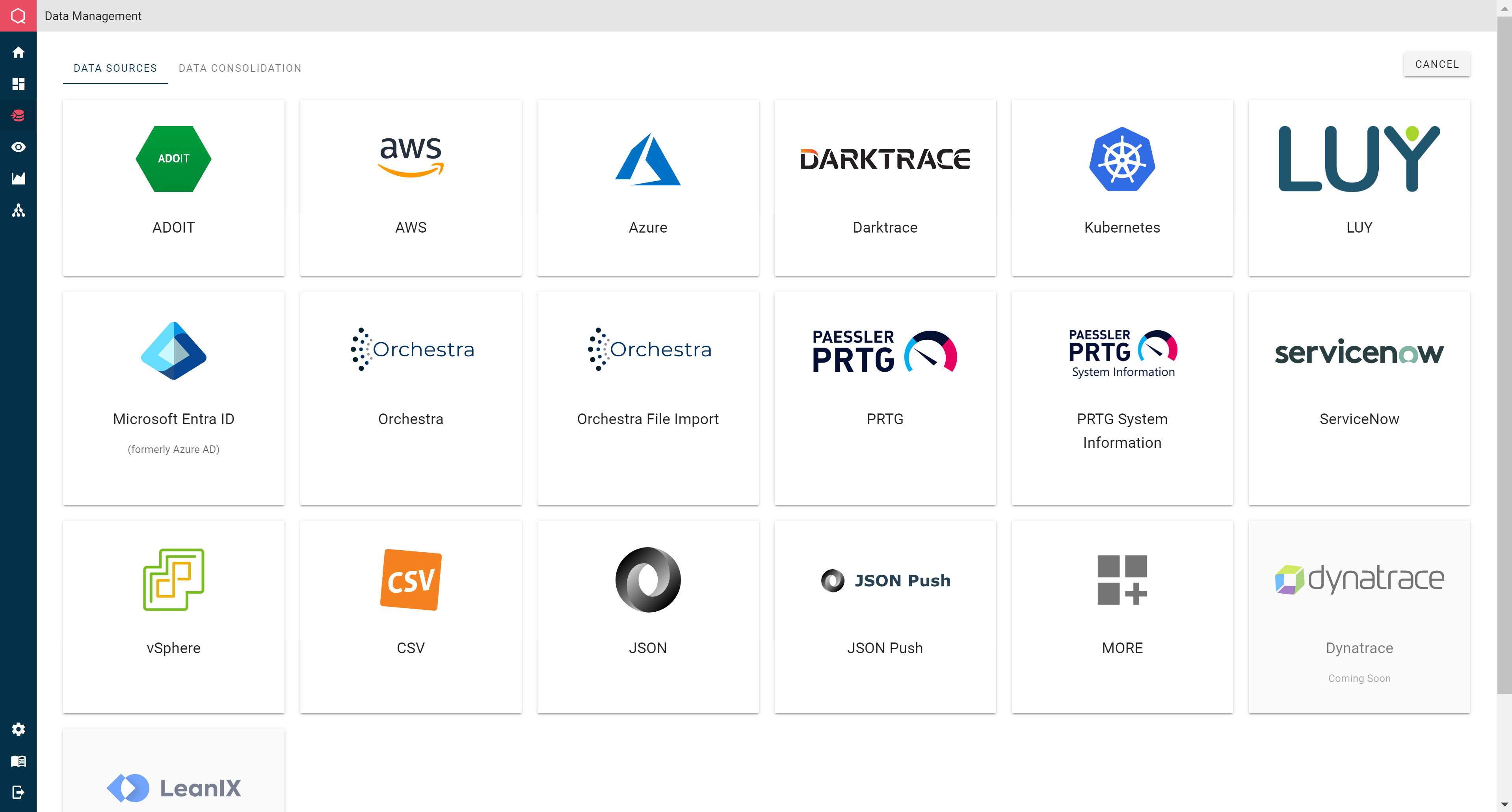1512x812 pixels.
Task: Click the Dynatrace "Coming Soon" text
Action: [1359, 679]
